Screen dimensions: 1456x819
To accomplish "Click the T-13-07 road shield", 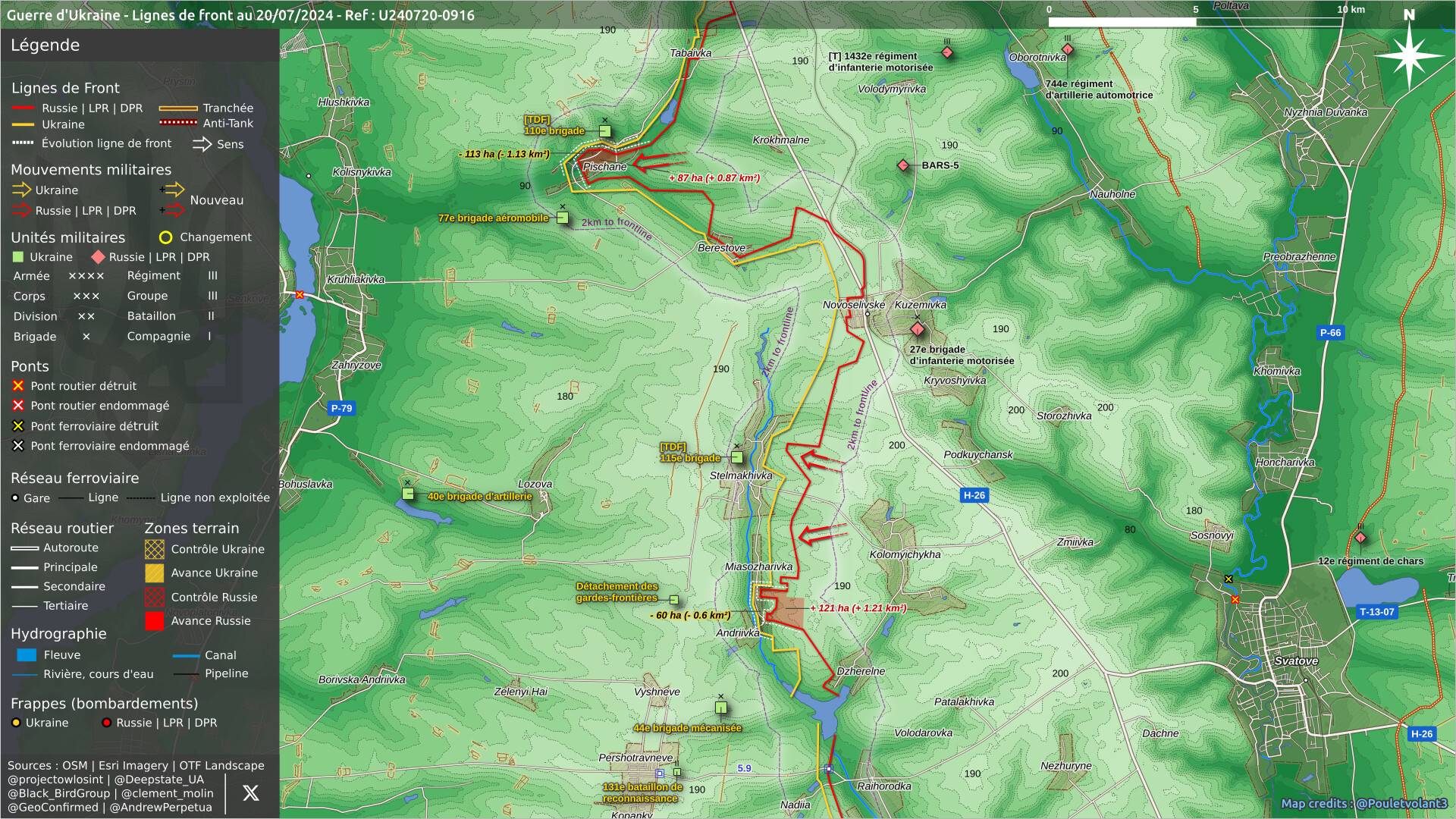I will pyautogui.click(x=1376, y=612).
